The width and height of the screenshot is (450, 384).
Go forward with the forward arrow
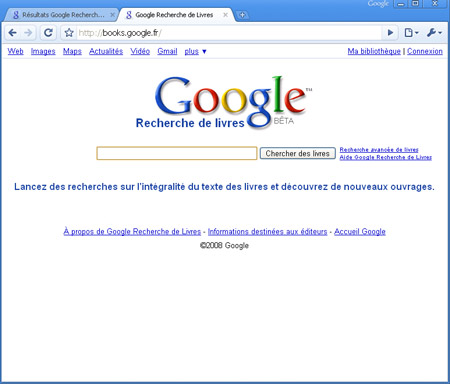click(28, 33)
